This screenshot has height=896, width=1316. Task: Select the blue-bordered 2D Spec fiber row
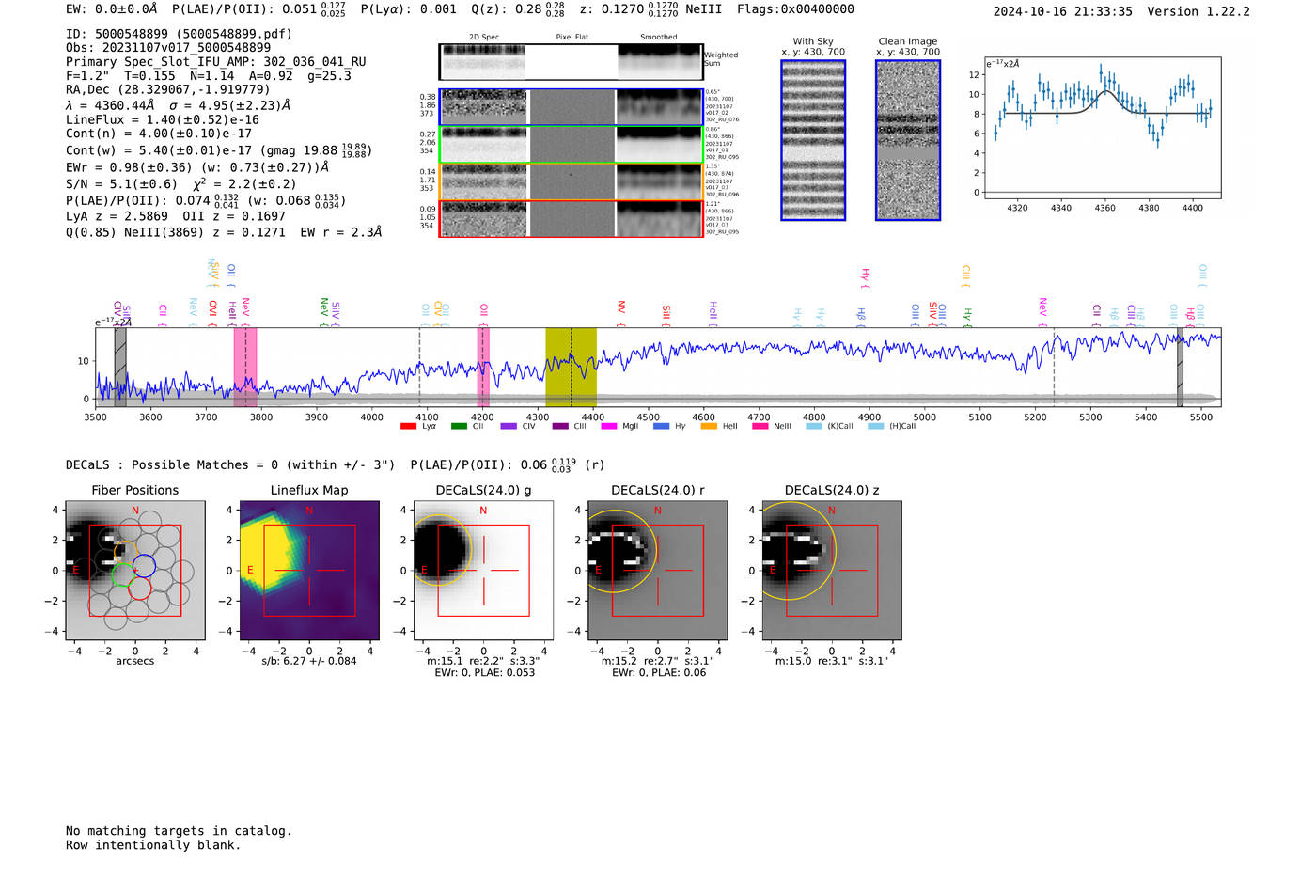pos(571,107)
